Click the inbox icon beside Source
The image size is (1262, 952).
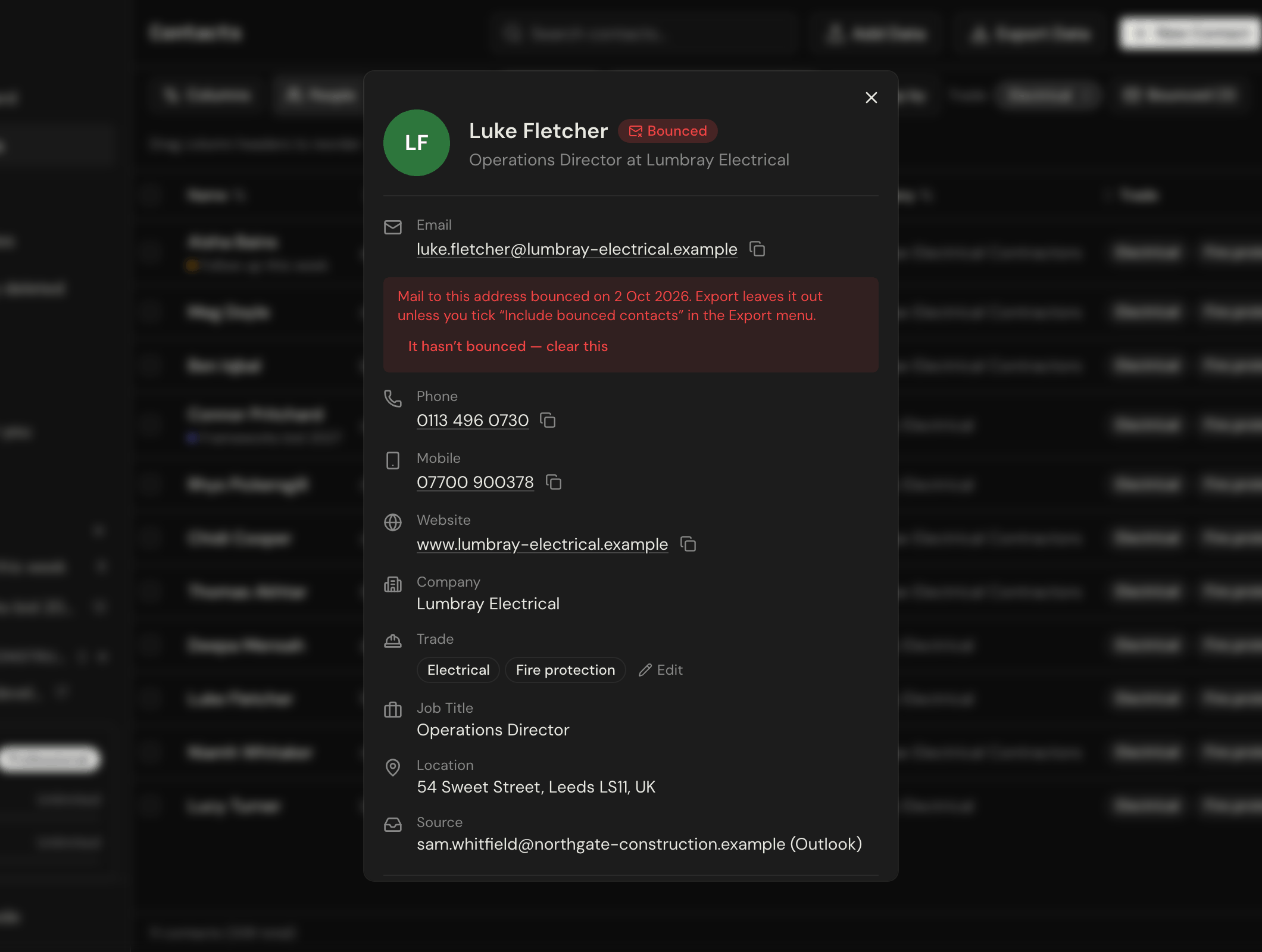[393, 825]
